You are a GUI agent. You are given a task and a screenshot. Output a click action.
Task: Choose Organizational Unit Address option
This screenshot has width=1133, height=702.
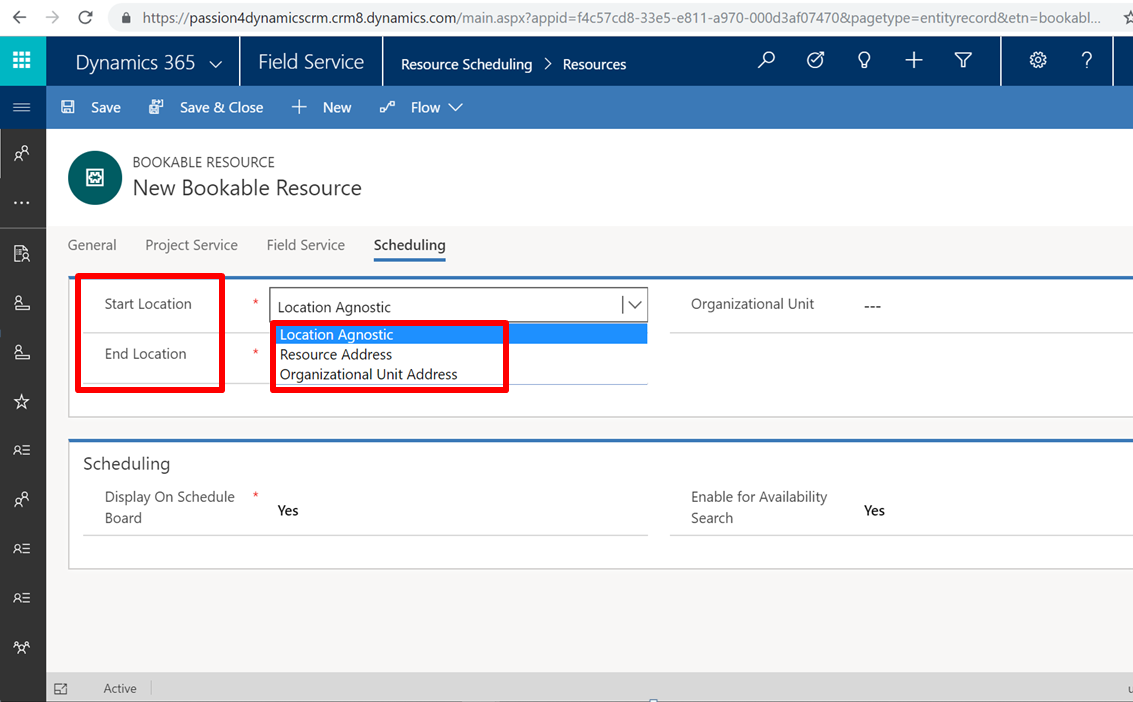click(x=368, y=374)
